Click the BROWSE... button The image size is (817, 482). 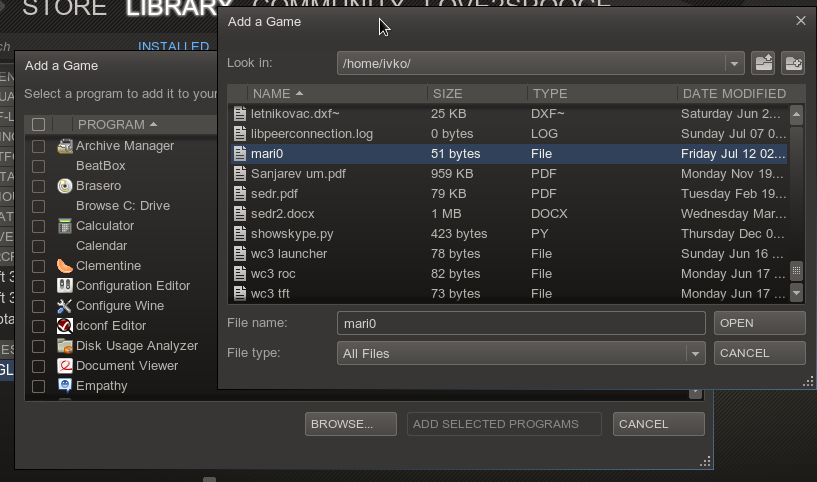pyautogui.click(x=351, y=424)
